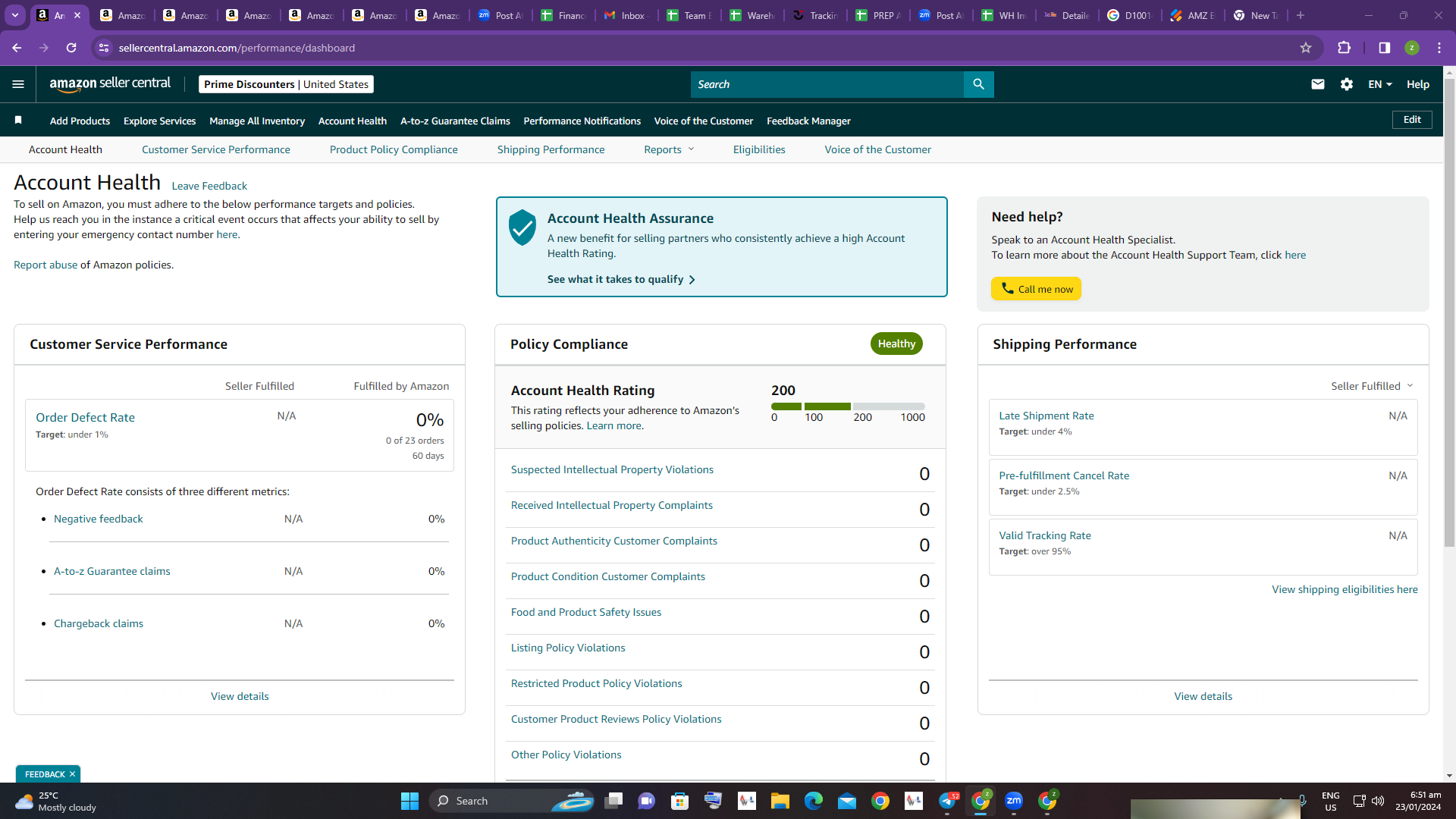The width and height of the screenshot is (1456, 819).
Task: Expand the Seller Fulfilled shipping dropdown
Action: 1372,386
